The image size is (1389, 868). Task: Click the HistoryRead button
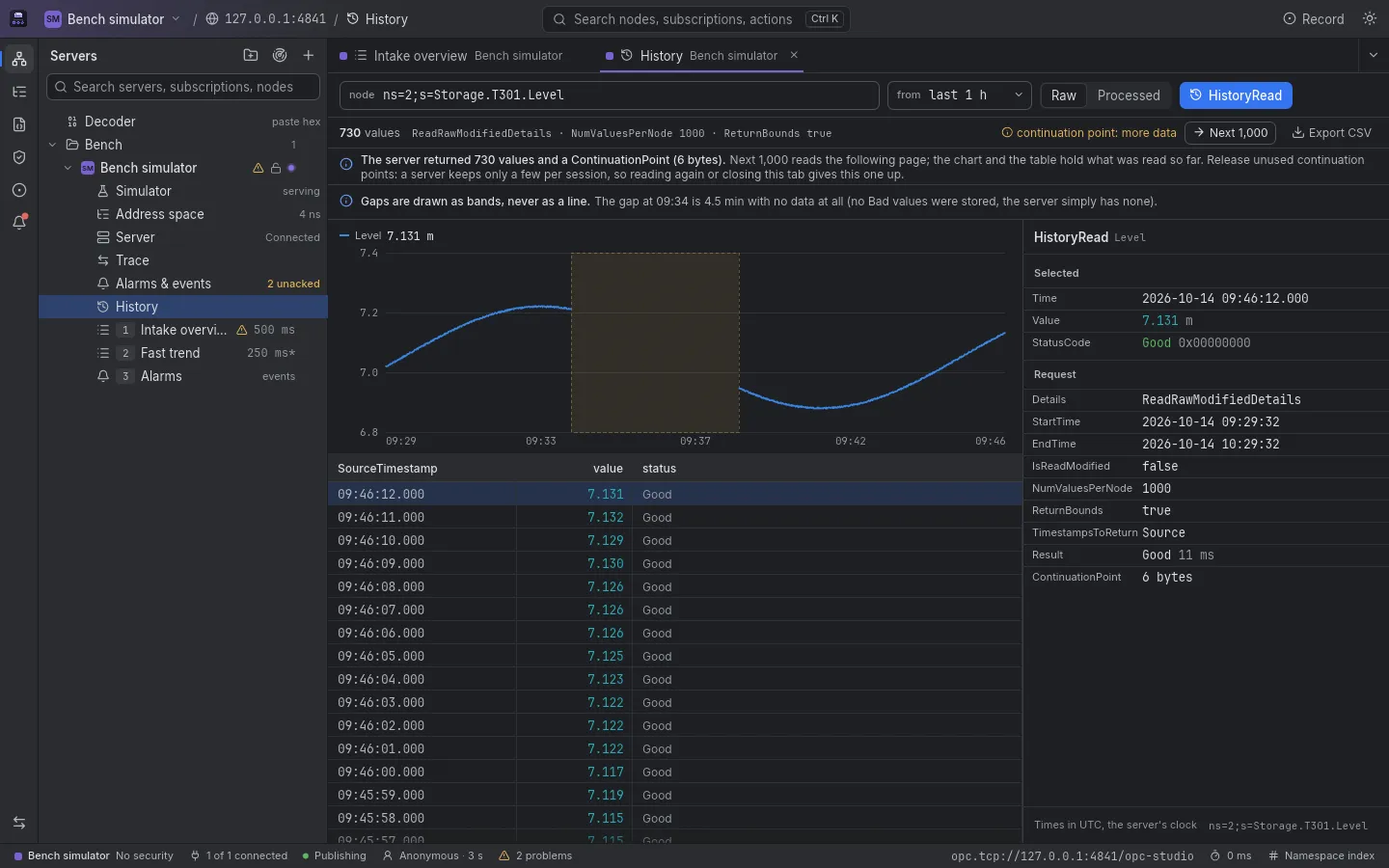pos(1236,95)
